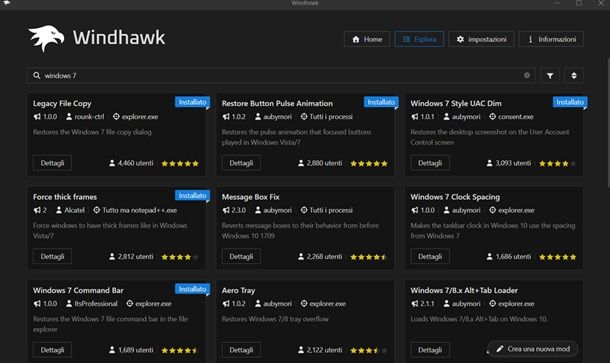
Task: Click Installato badge on Force thick frames
Action: 192,195
